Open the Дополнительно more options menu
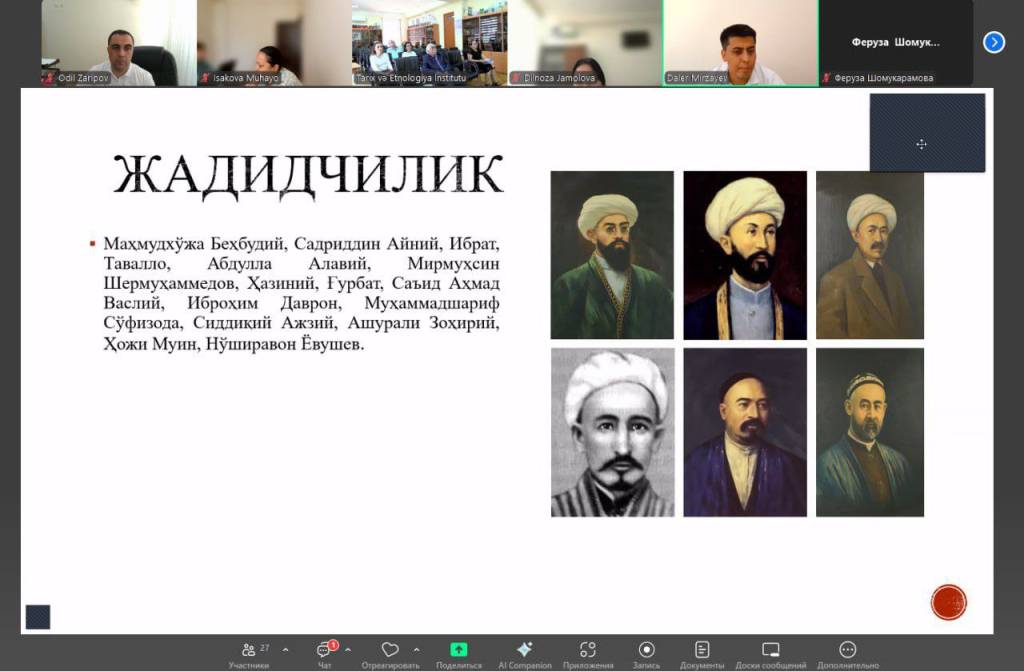The width and height of the screenshot is (1024, 671). tap(847, 650)
